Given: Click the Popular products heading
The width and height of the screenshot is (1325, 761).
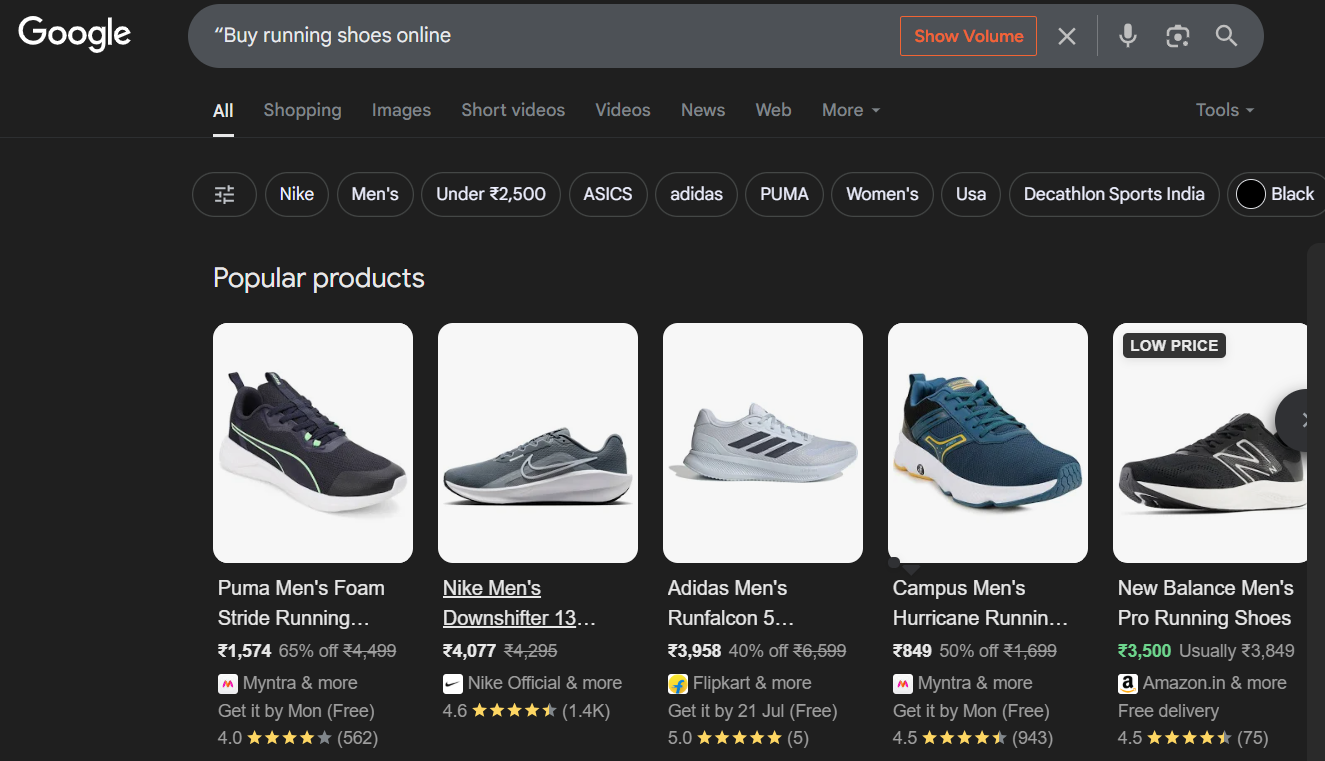Looking at the screenshot, I should point(319,278).
